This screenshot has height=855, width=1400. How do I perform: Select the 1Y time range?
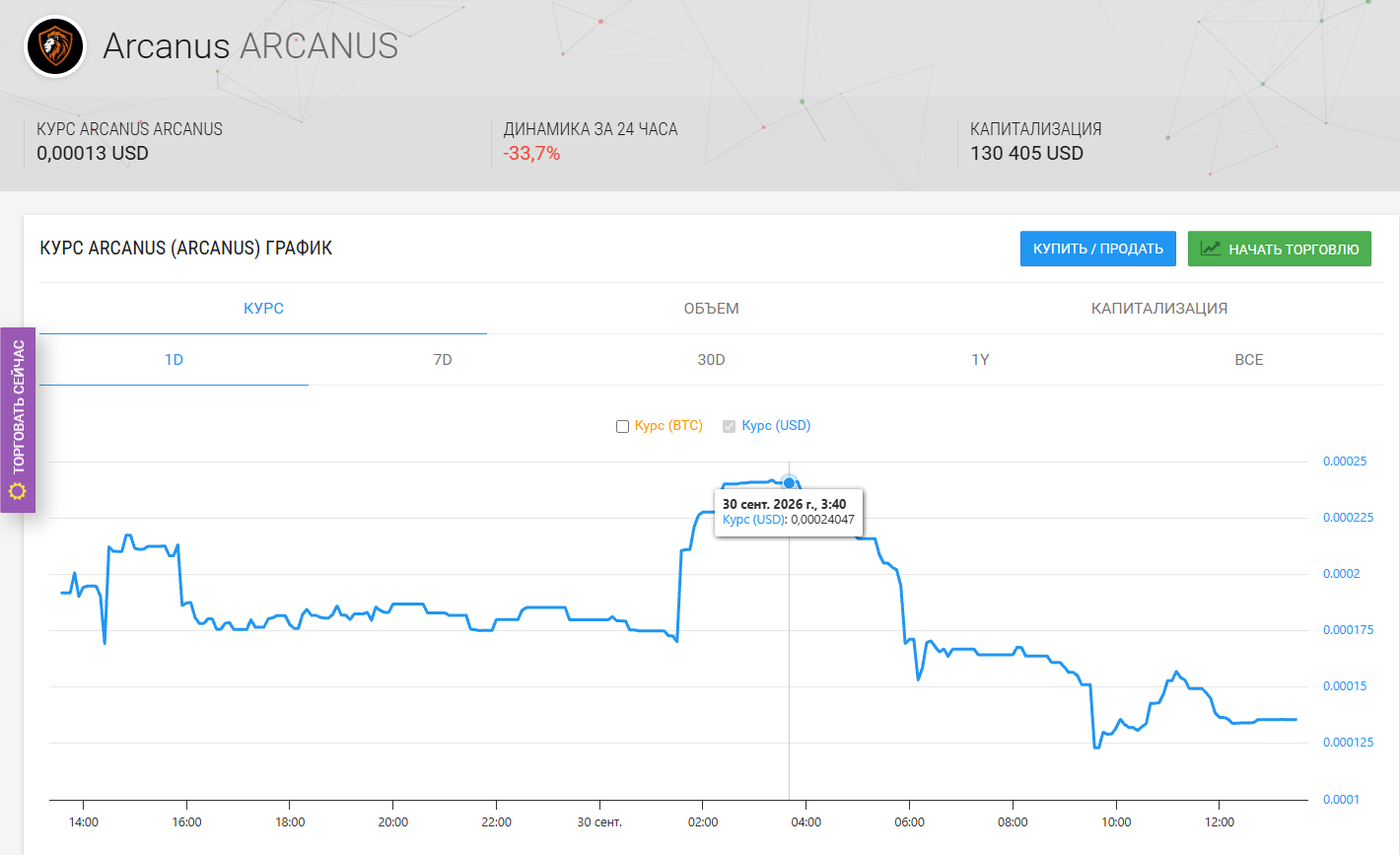(980, 360)
